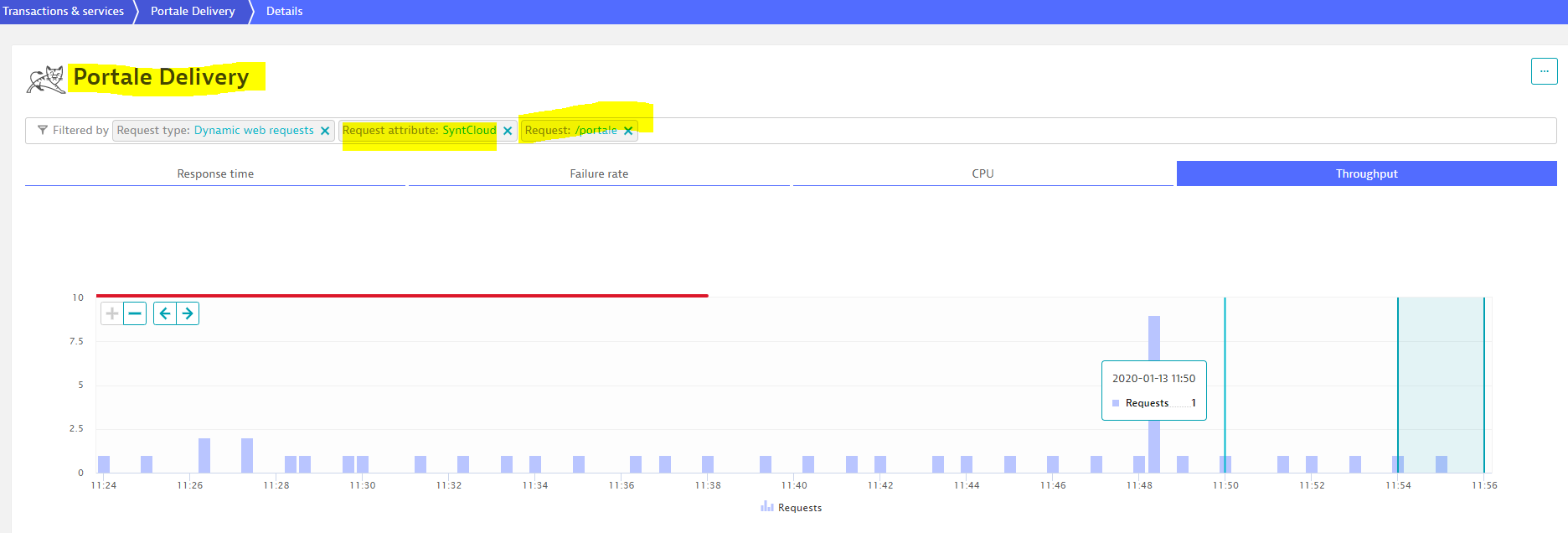Click the Tomcat service icon
This screenshot has height=533, width=1568.
(46, 79)
